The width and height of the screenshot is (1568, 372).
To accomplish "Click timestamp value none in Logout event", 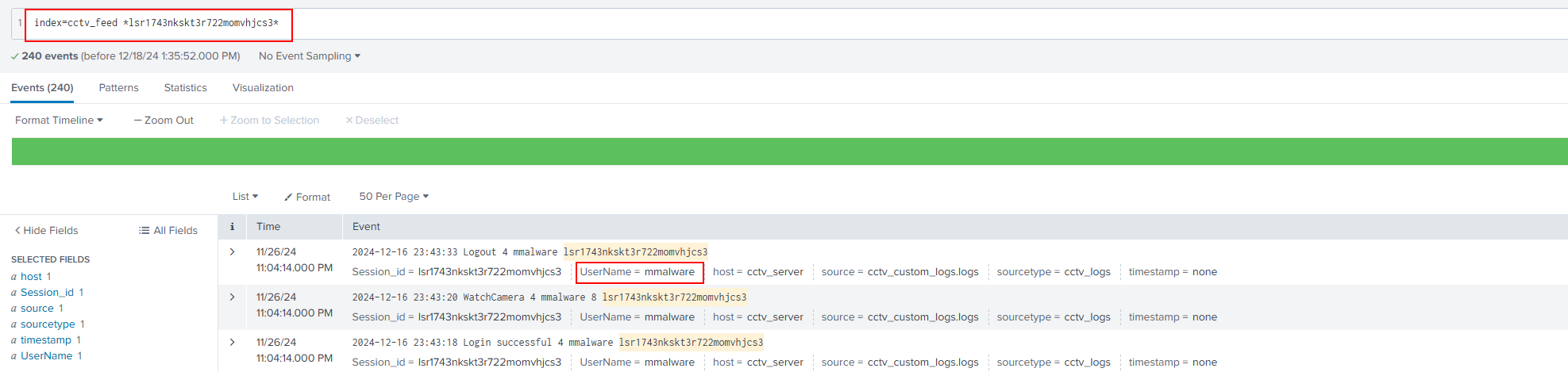I will pos(1204,272).
